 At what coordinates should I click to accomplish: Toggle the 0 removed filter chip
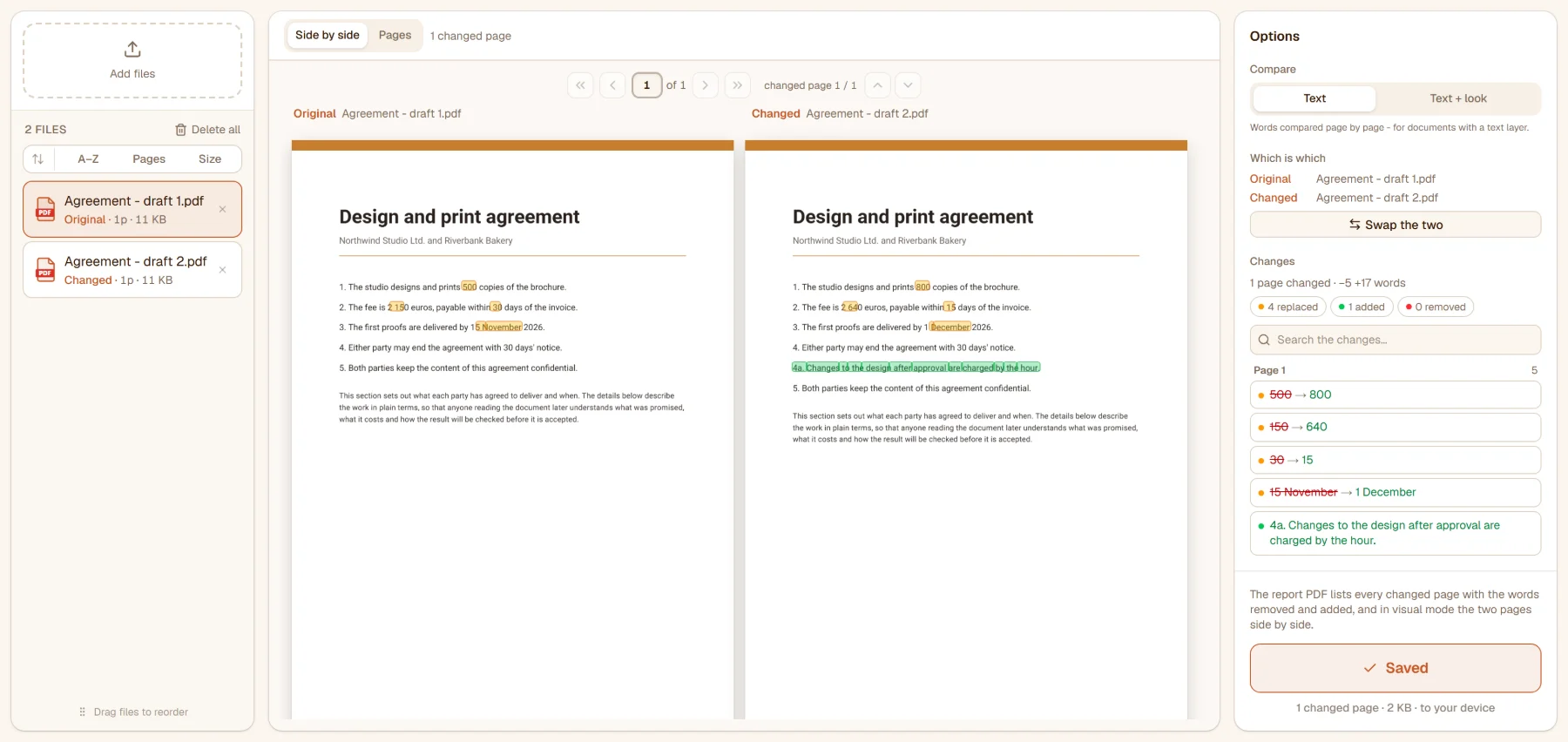click(1436, 307)
